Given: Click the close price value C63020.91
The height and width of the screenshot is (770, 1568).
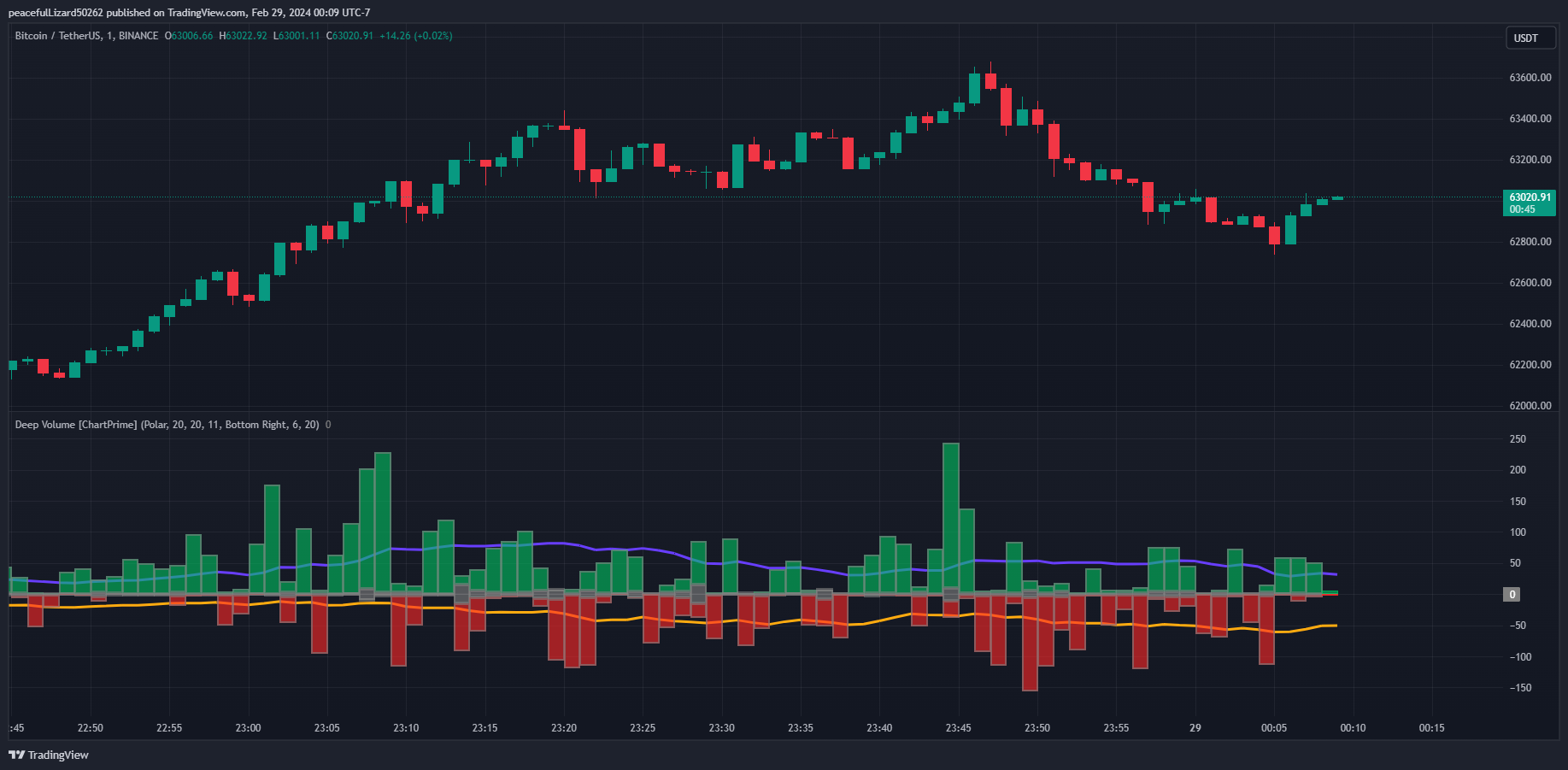Looking at the screenshot, I should (x=349, y=36).
